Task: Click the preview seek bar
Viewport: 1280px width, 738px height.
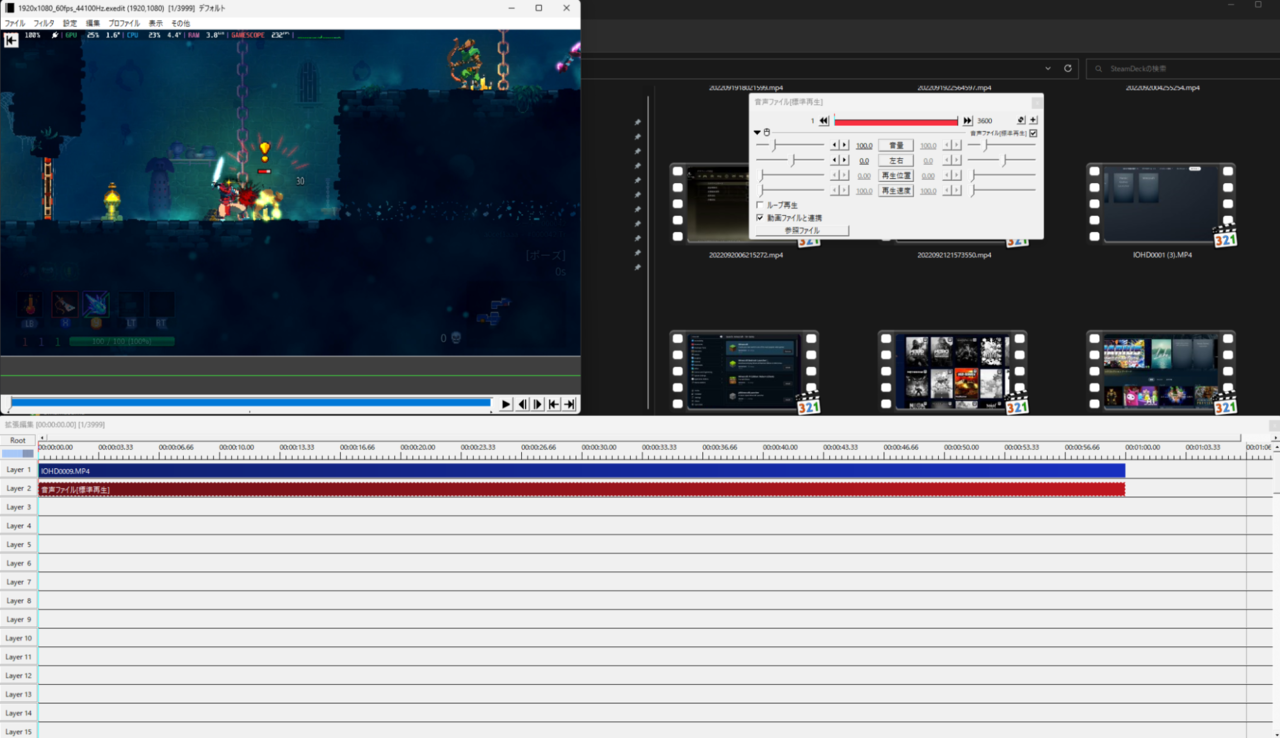Action: (x=250, y=403)
